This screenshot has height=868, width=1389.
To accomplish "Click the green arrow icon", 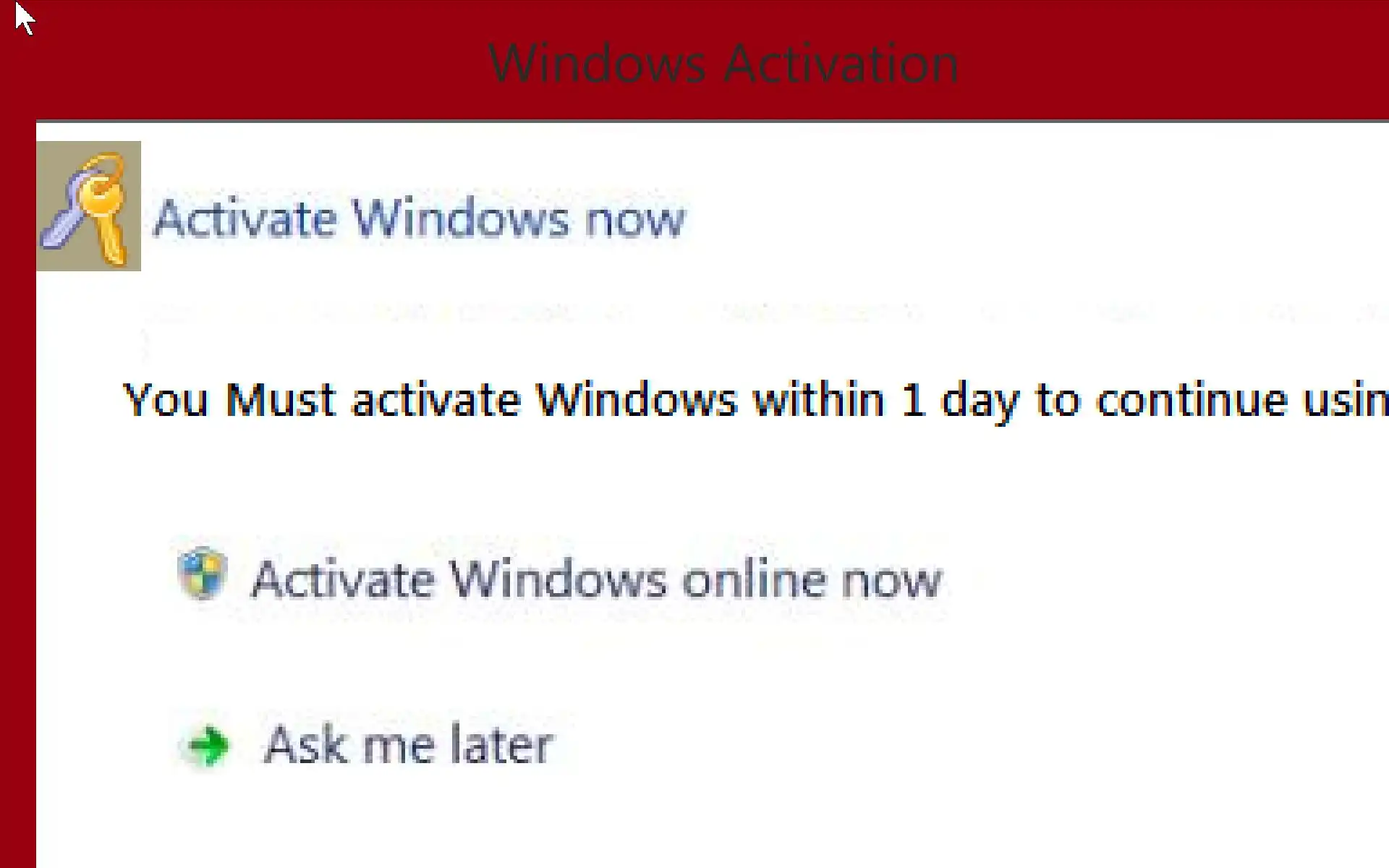I will pos(208,746).
